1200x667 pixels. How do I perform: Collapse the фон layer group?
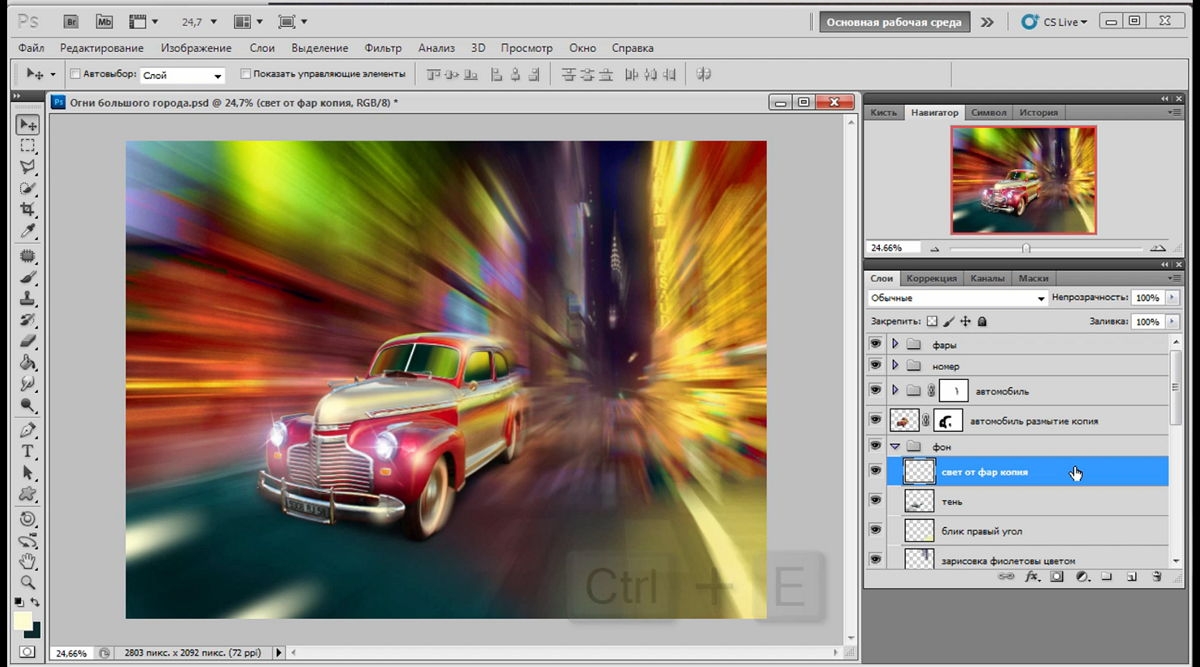pyautogui.click(x=895, y=447)
